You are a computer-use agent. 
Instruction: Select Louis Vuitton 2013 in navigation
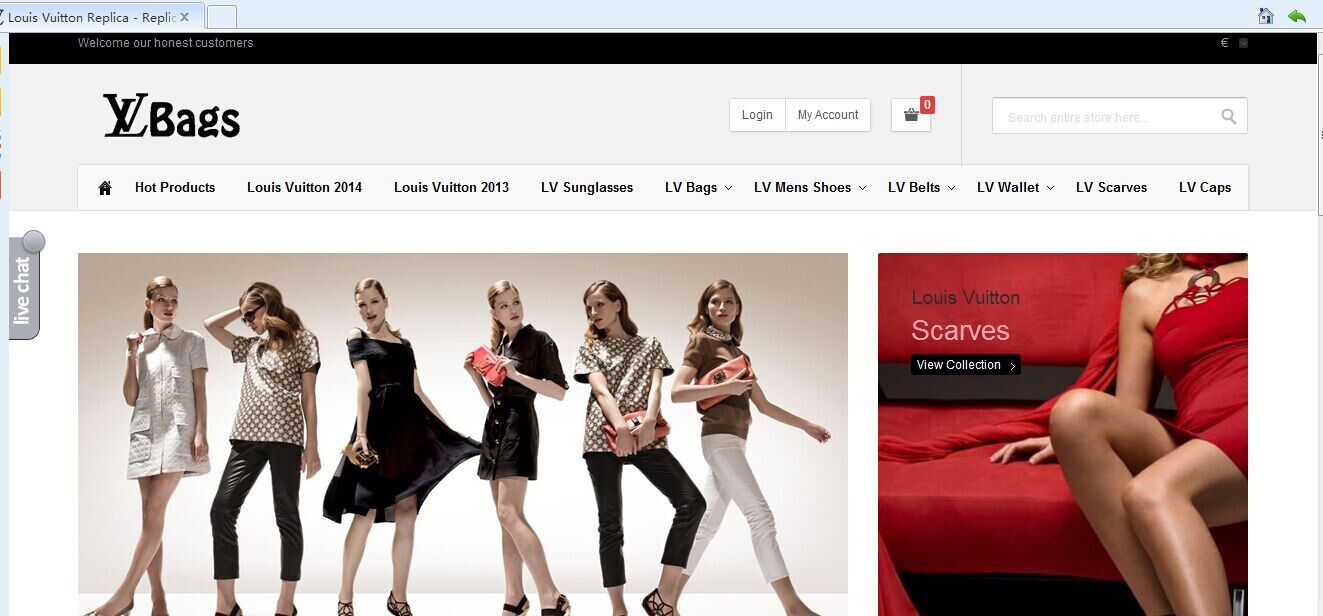(x=451, y=188)
